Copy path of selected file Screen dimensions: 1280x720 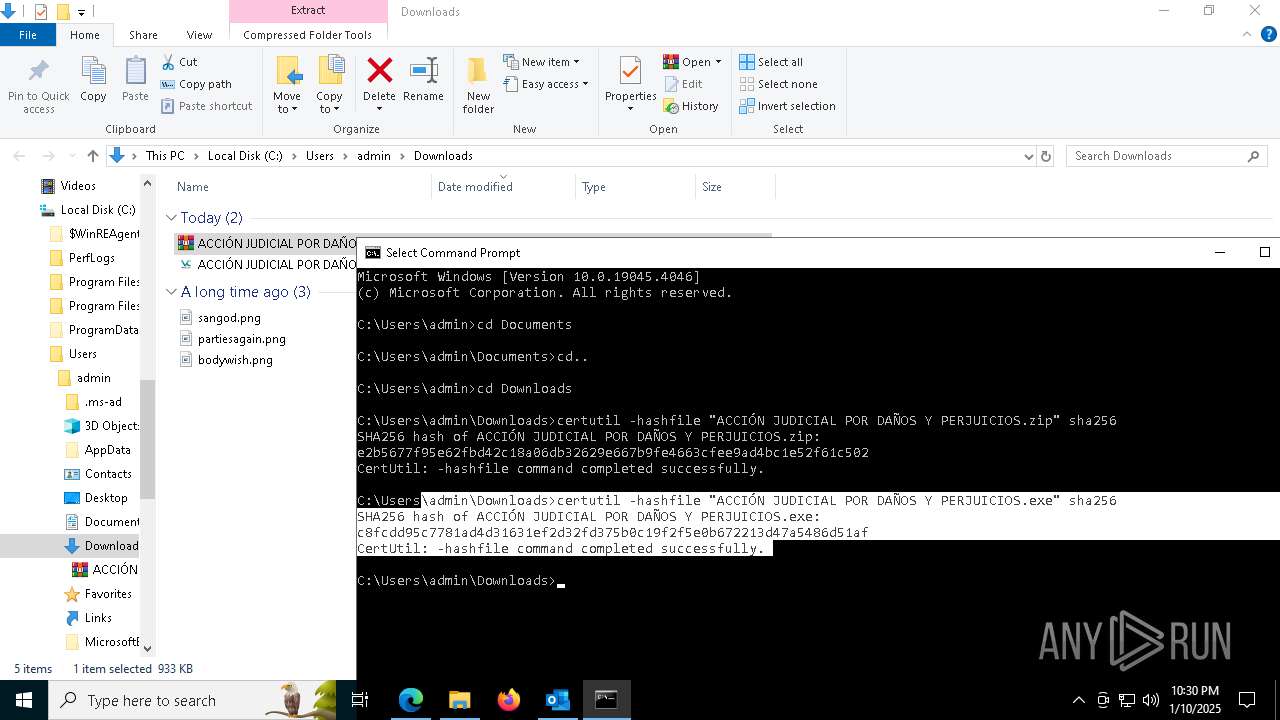pyautogui.click(x=196, y=84)
